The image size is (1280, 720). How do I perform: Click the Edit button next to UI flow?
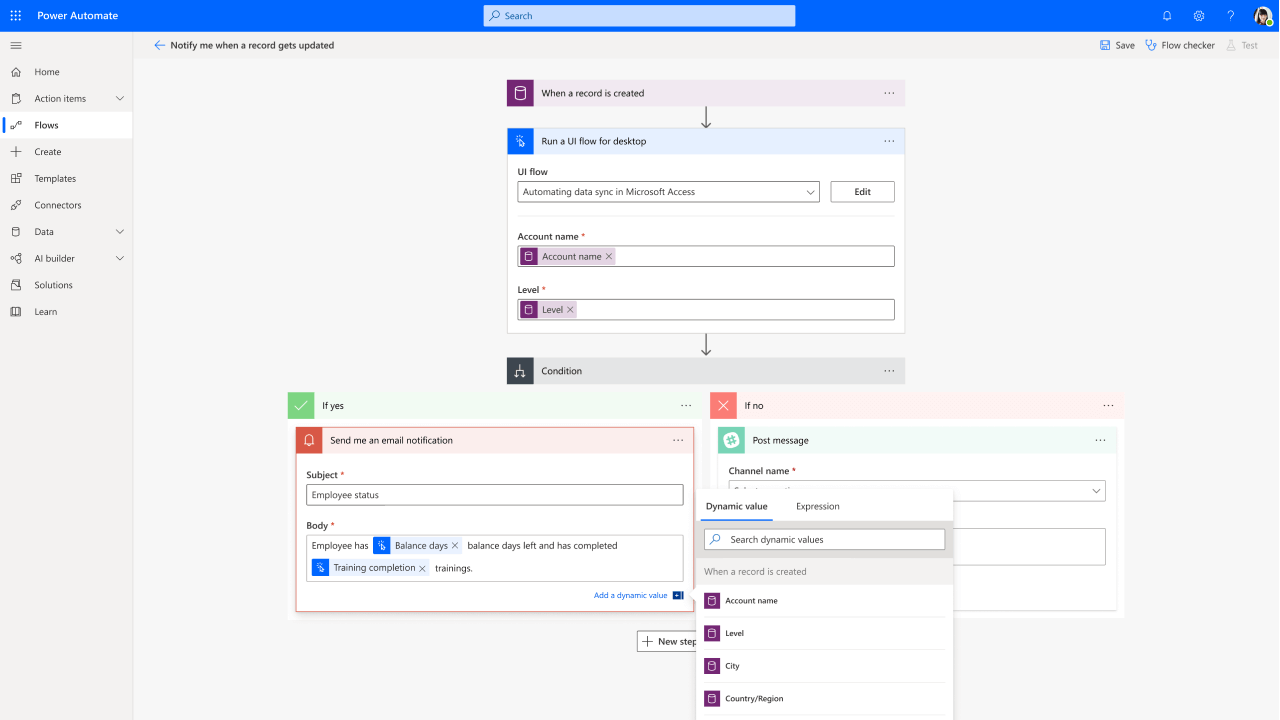861,191
